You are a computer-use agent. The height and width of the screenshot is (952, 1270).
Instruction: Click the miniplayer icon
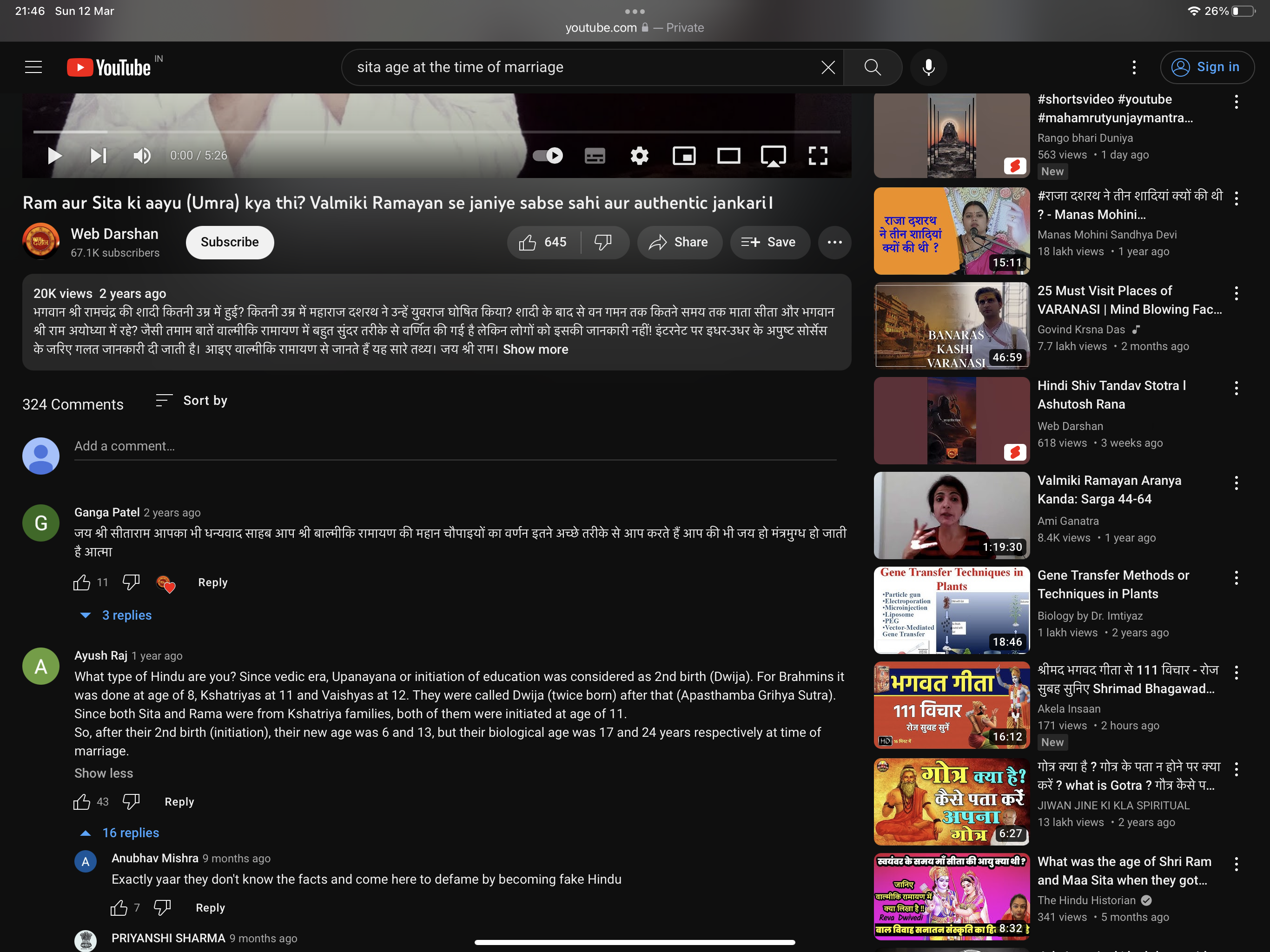[x=684, y=156]
